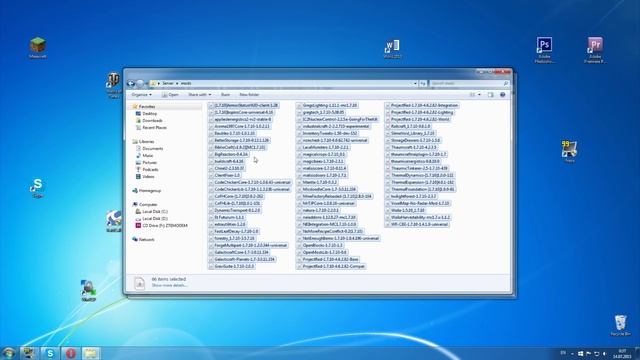Open Pictures library in sidebar
Viewport: 640px width, 360px height.
click(x=149, y=162)
